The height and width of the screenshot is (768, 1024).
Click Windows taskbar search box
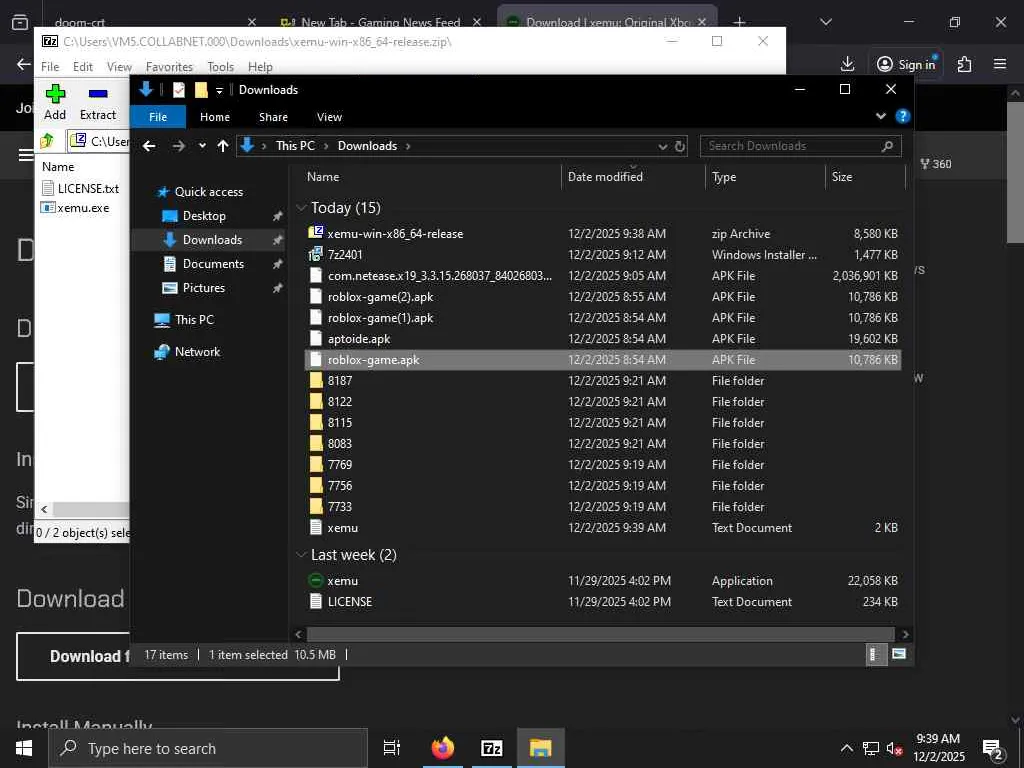pyautogui.click(x=208, y=748)
